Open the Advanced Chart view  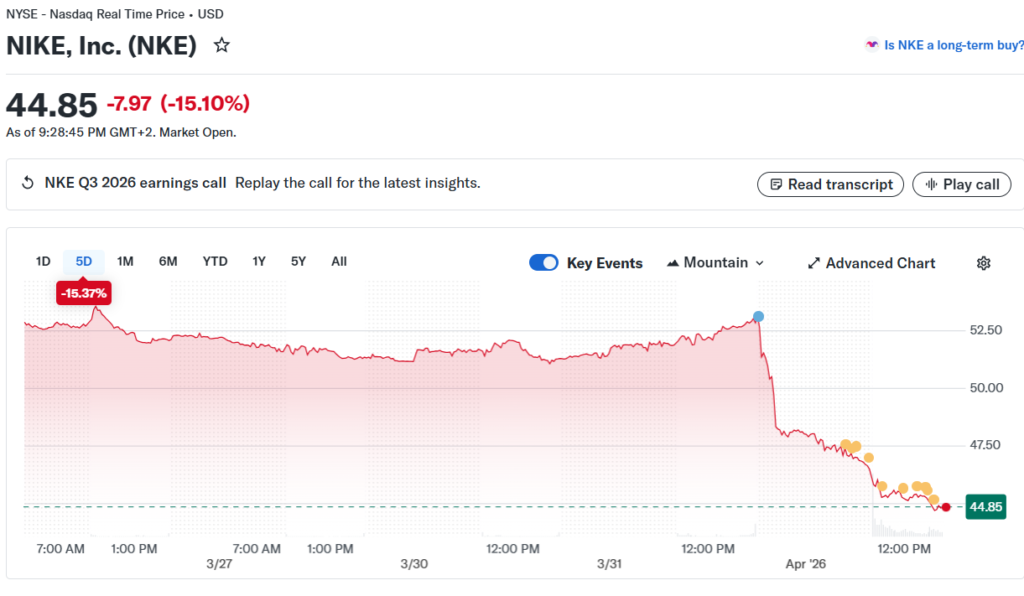click(x=871, y=263)
